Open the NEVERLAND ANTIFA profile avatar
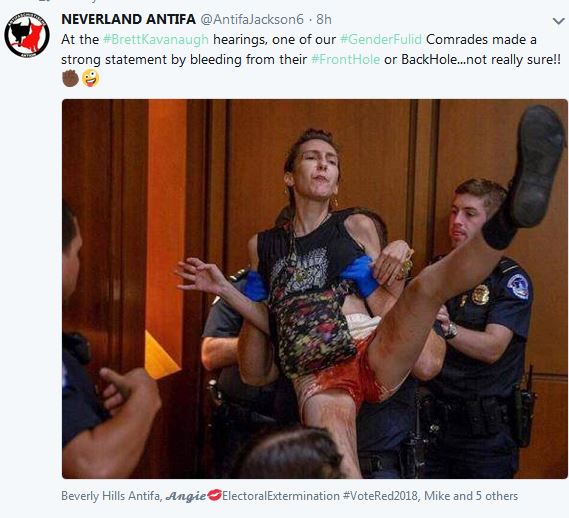This screenshot has width=569, height=518. (27, 35)
